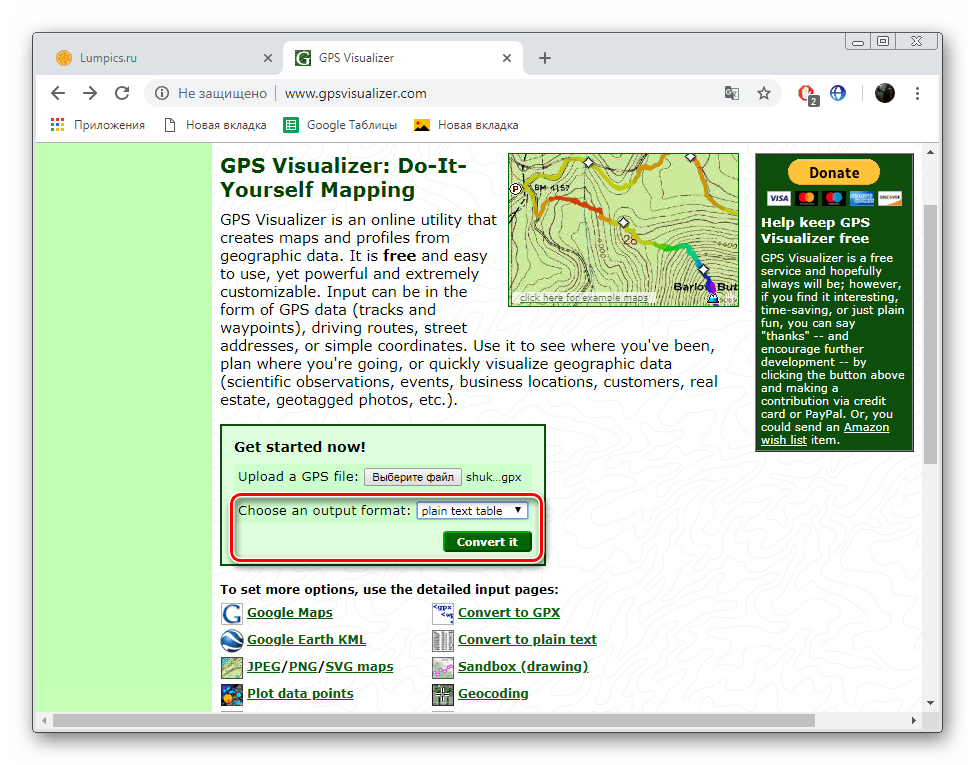Click the yellow Donate button
The height and width of the screenshot is (765, 975).
834,172
